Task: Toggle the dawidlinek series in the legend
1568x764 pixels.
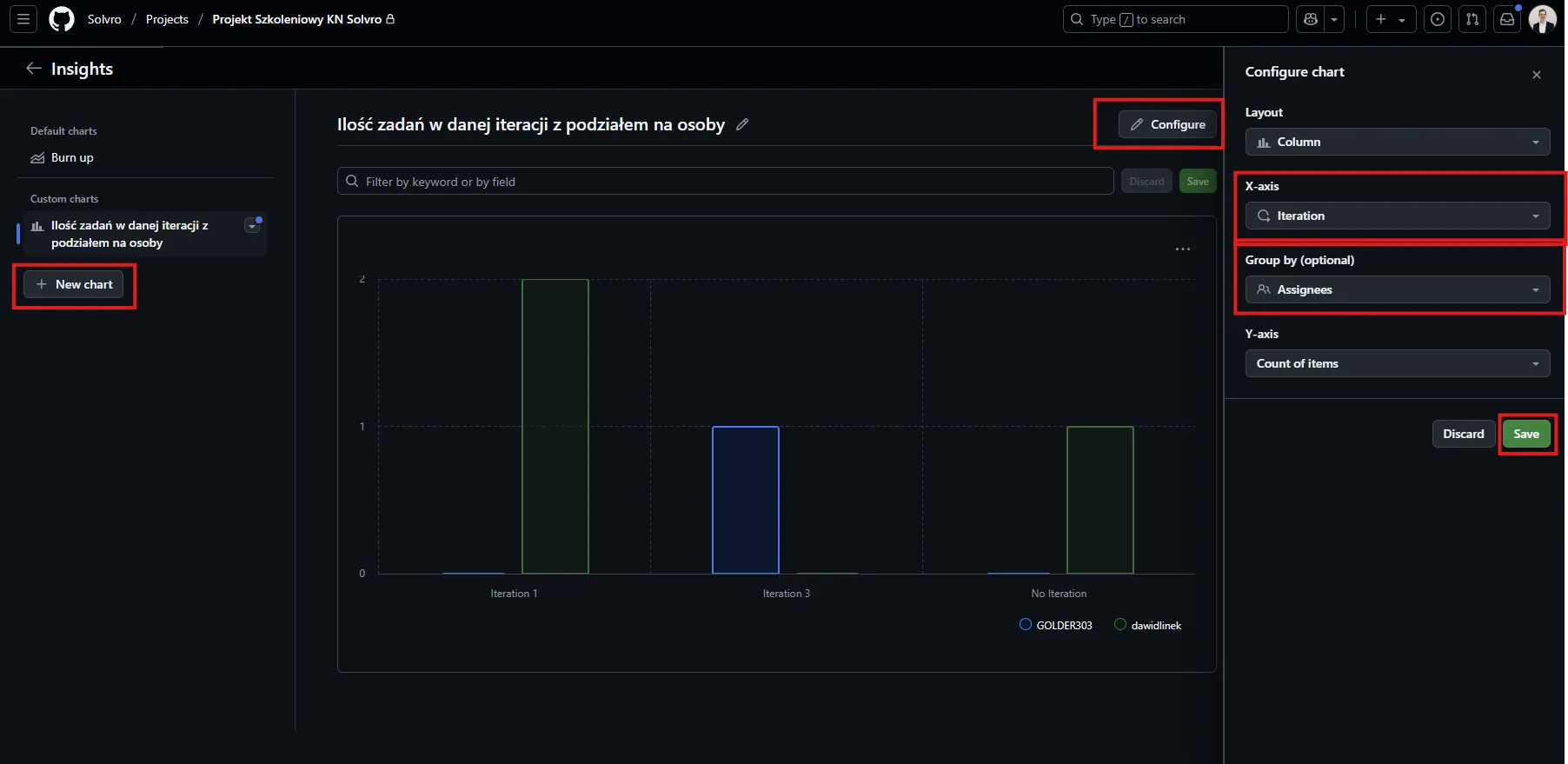Action: (x=1147, y=625)
